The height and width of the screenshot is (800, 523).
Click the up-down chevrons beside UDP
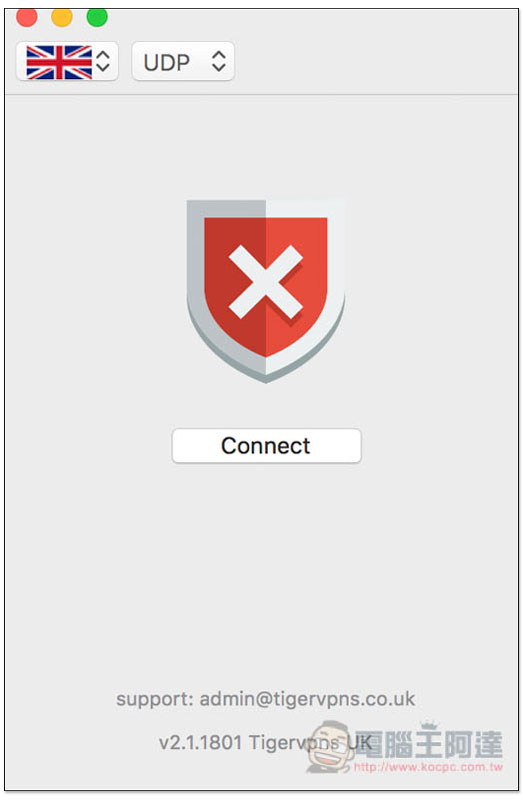[219, 62]
